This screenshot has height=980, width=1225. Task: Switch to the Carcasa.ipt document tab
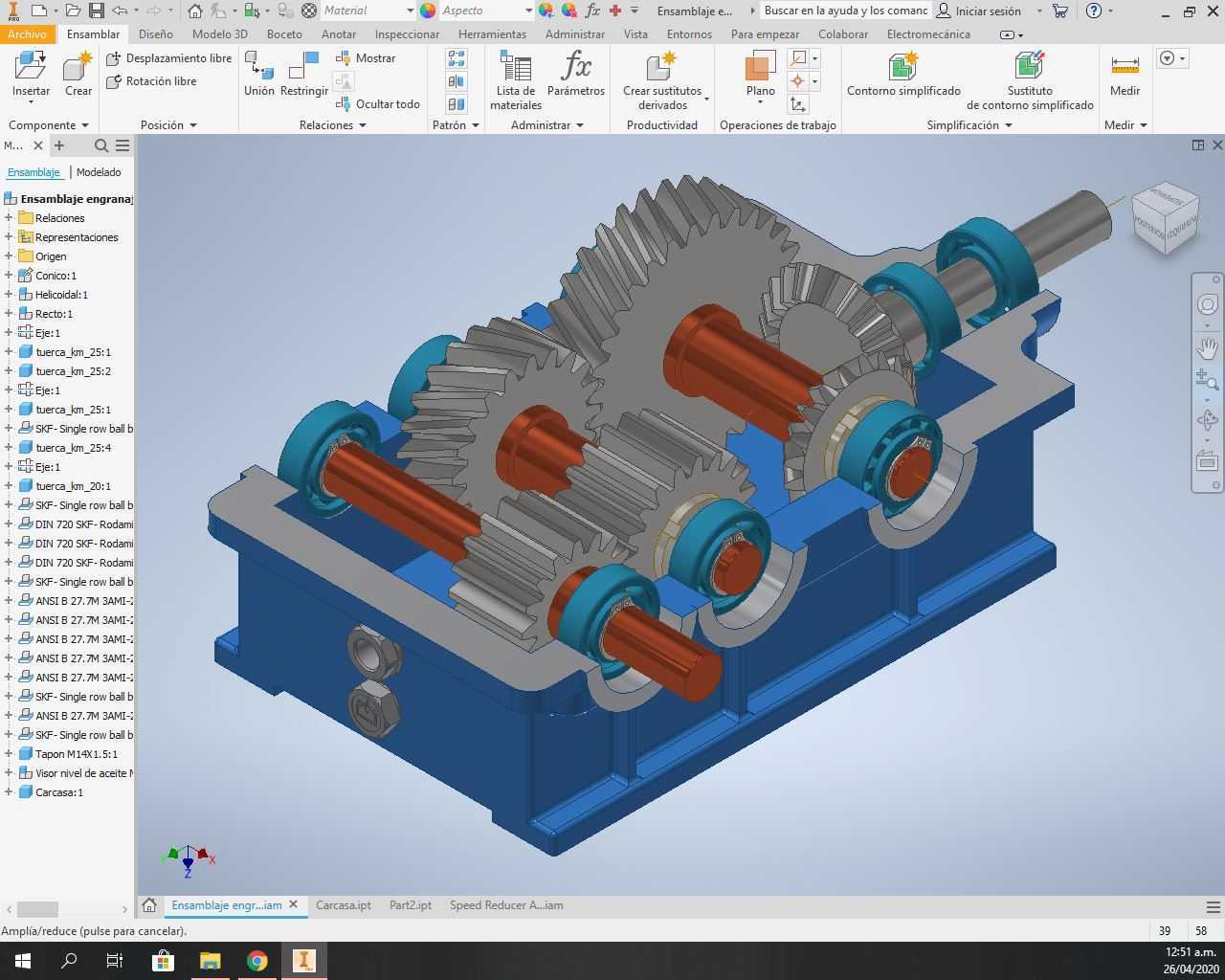pos(344,905)
